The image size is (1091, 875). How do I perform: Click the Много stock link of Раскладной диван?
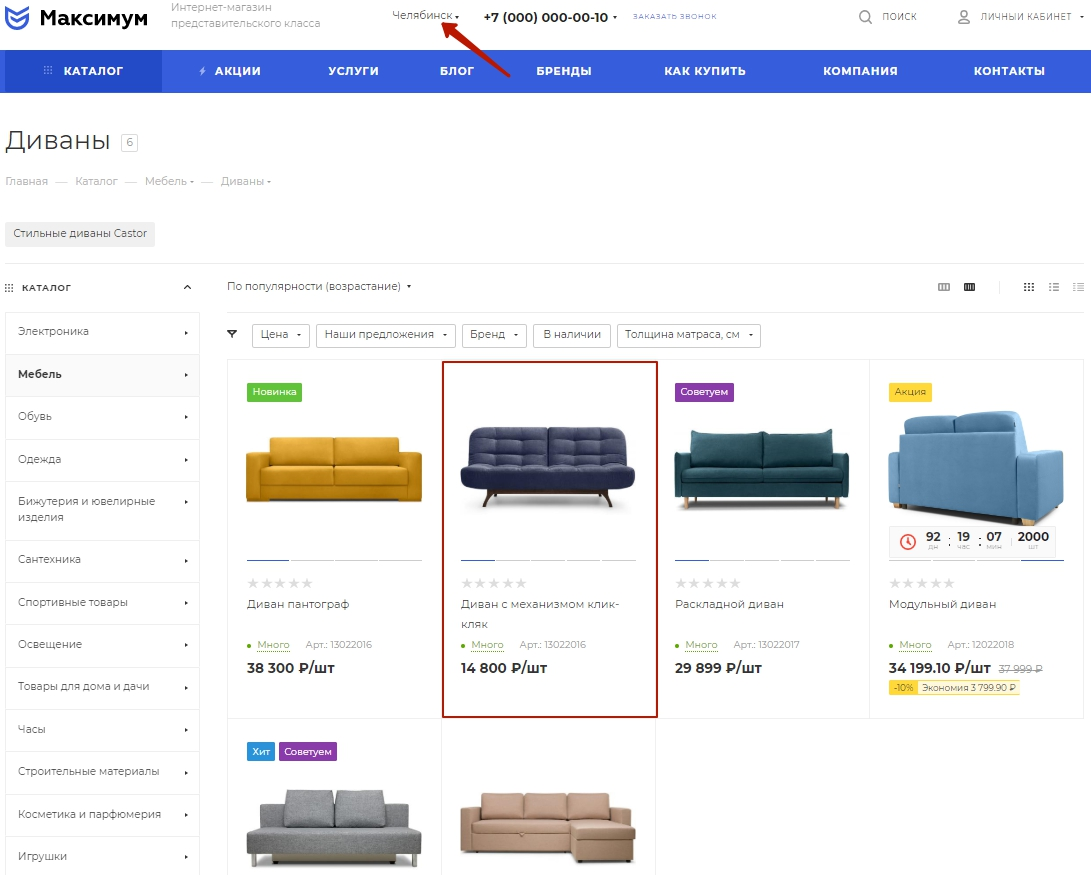[x=701, y=645]
